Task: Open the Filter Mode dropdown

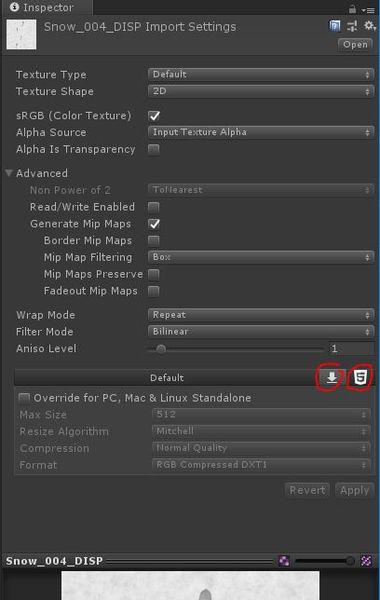Action: pyautogui.click(x=261, y=332)
